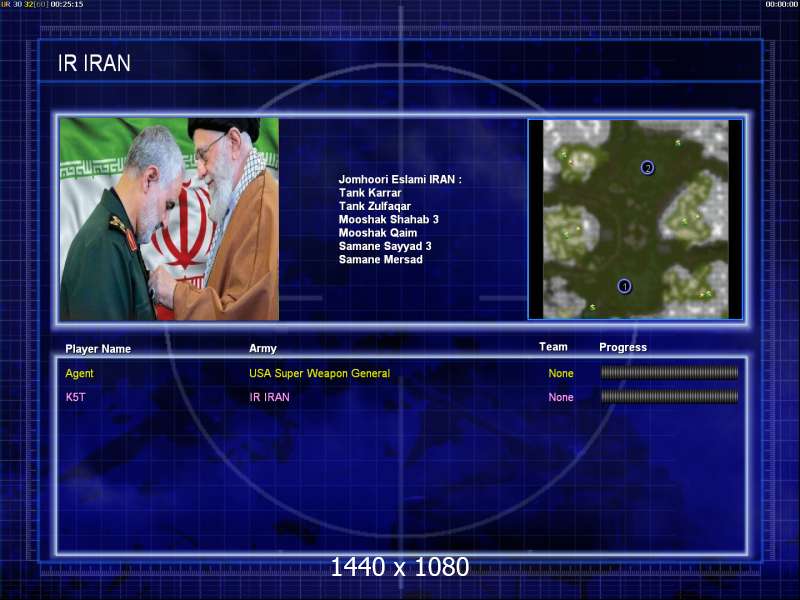Click the Tank Zulfaqar line

click(374, 206)
